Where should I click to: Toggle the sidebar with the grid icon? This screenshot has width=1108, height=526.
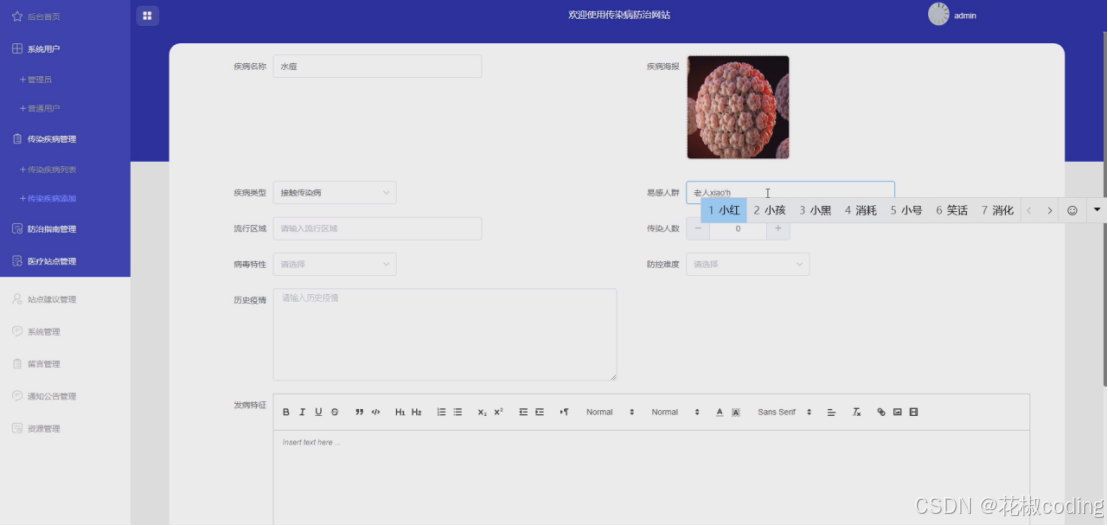tap(147, 16)
